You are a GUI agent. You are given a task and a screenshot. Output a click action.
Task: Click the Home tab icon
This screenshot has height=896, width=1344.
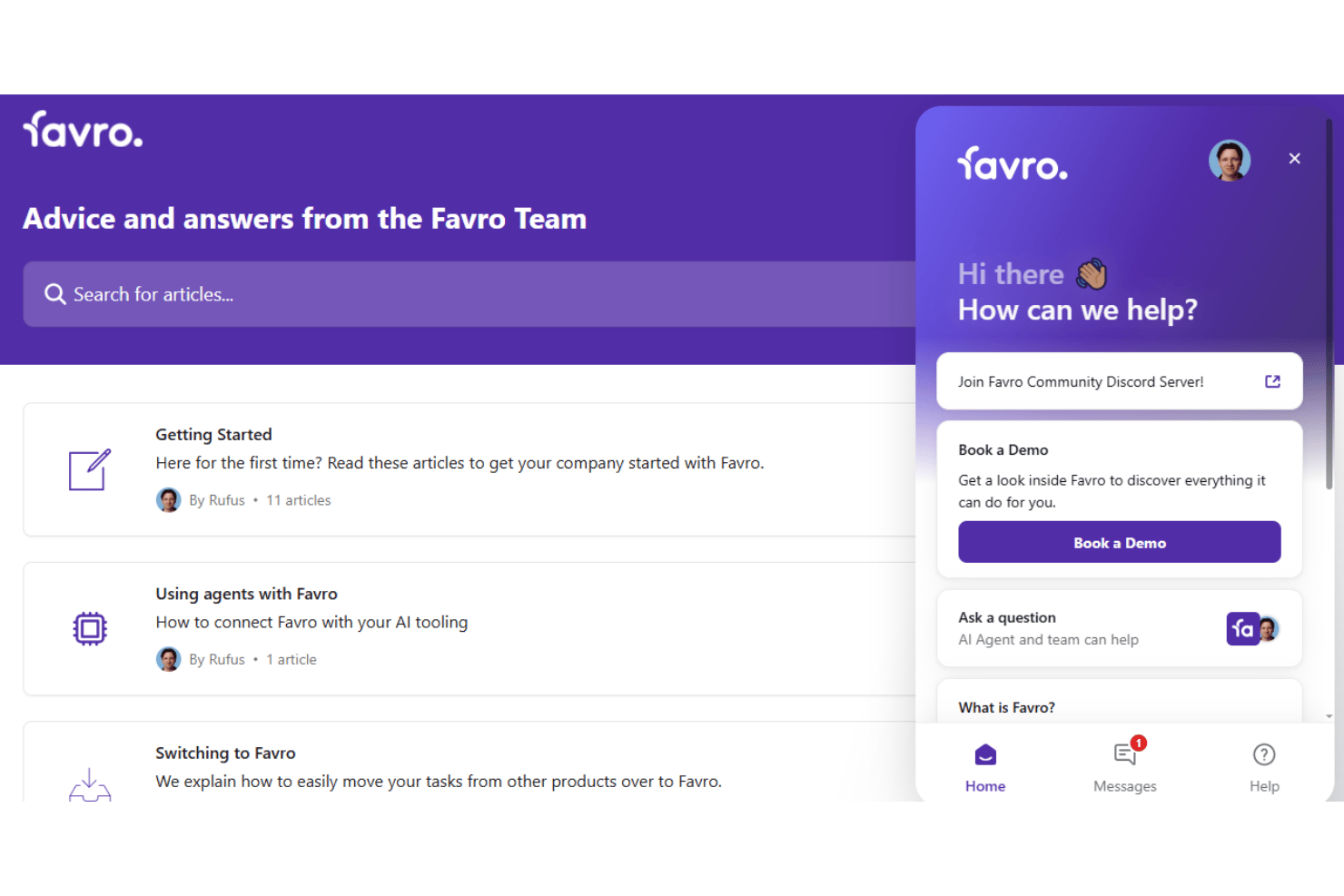(x=985, y=755)
